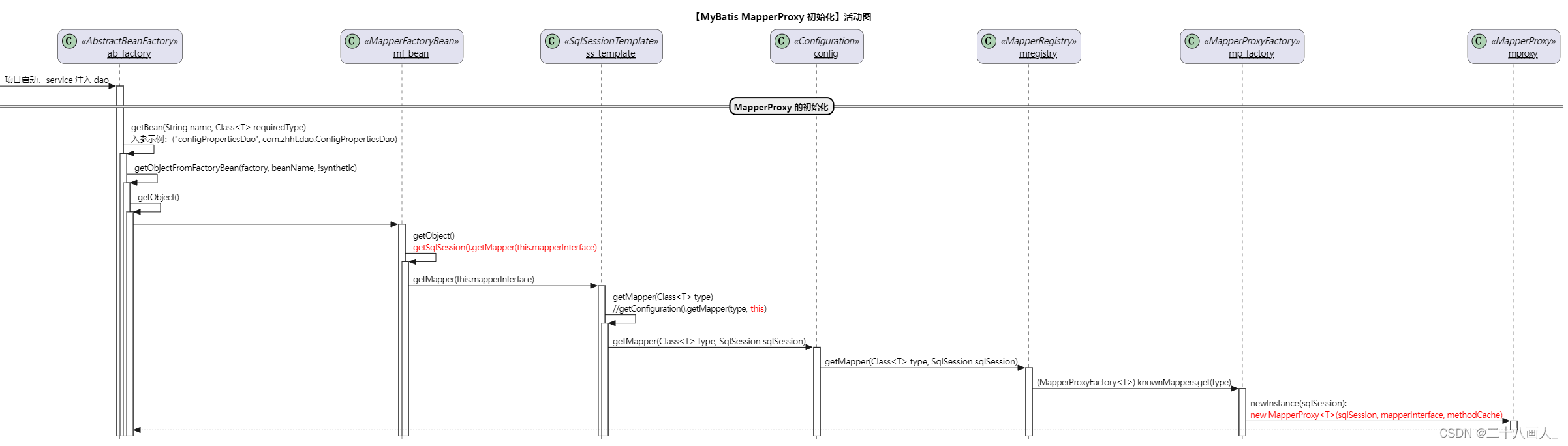The height and width of the screenshot is (446, 1568).
Task: Click the getMapper(Class<T> type) message
Action: (x=663, y=297)
